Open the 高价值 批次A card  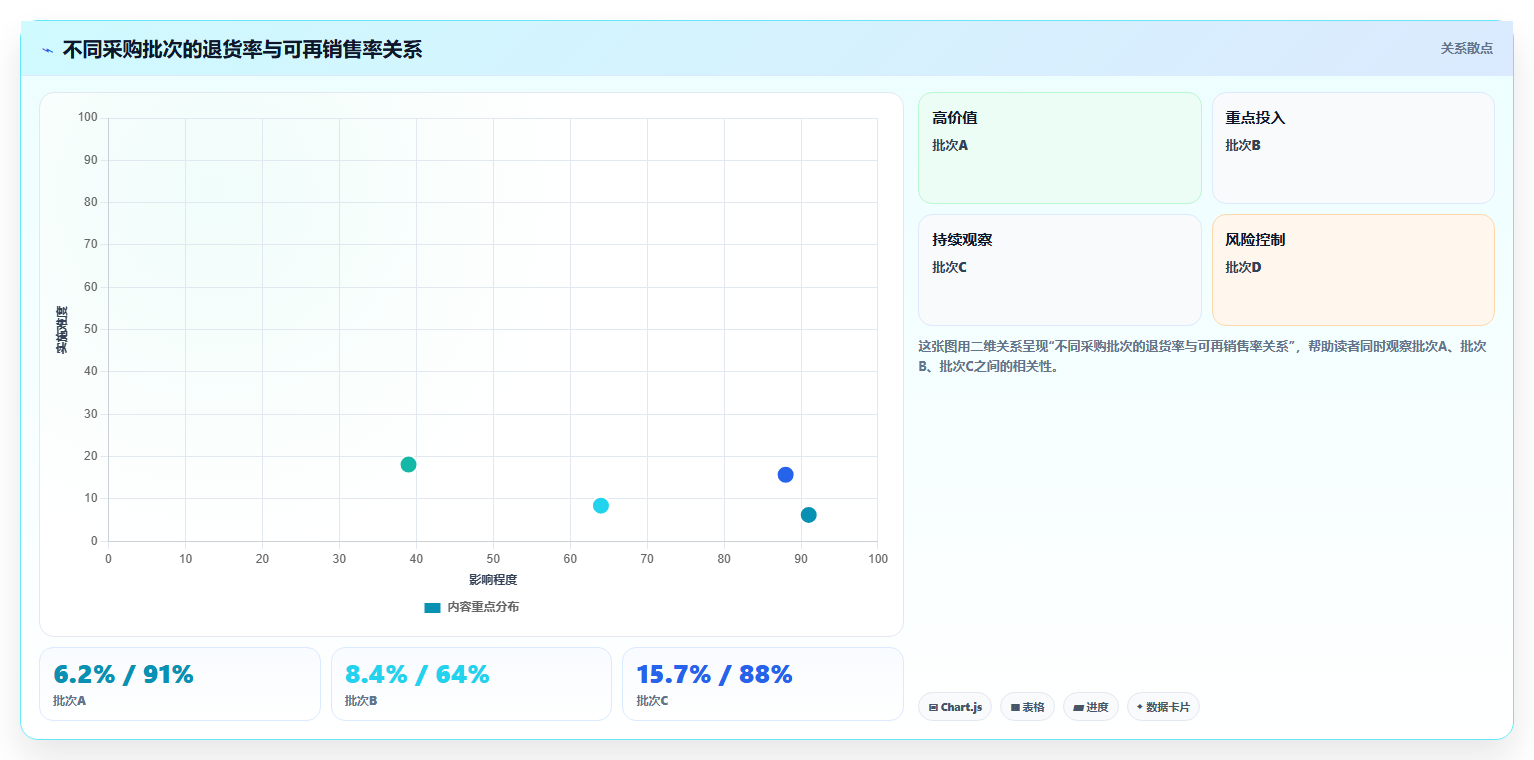click(x=1060, y=148)
